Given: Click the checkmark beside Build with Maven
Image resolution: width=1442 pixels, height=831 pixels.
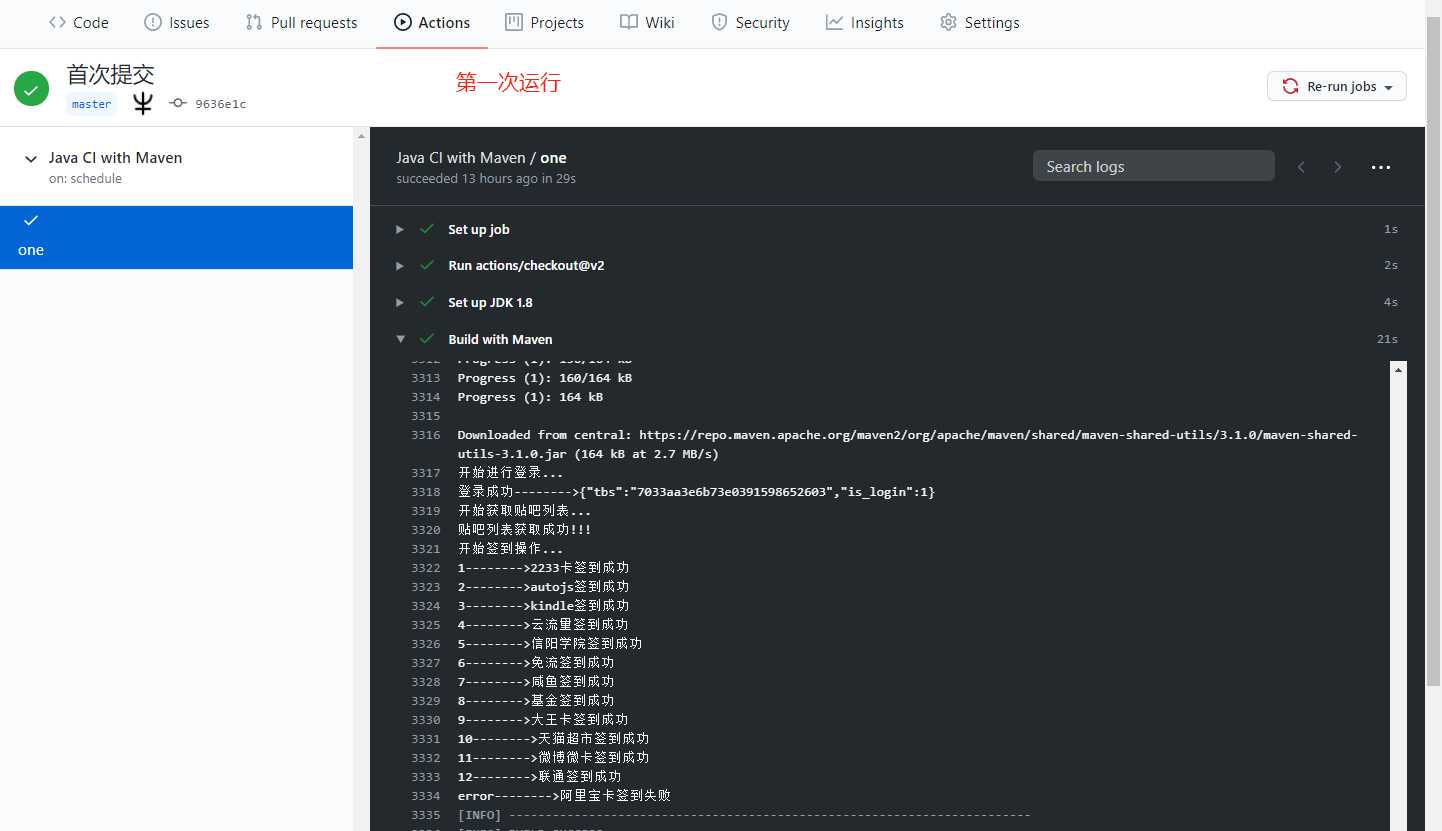Looking at the screenshot, I should pos(427,339).
